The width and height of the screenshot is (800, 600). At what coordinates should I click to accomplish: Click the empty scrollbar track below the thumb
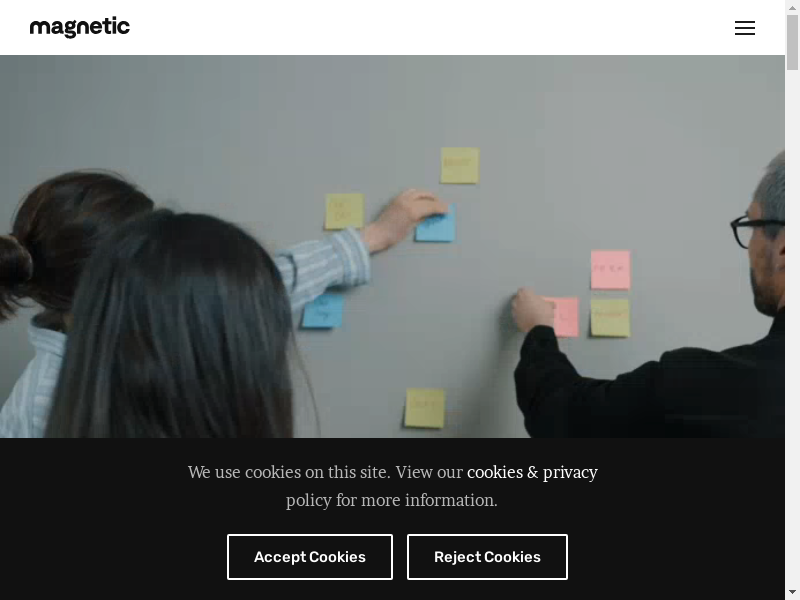[792, 327]
